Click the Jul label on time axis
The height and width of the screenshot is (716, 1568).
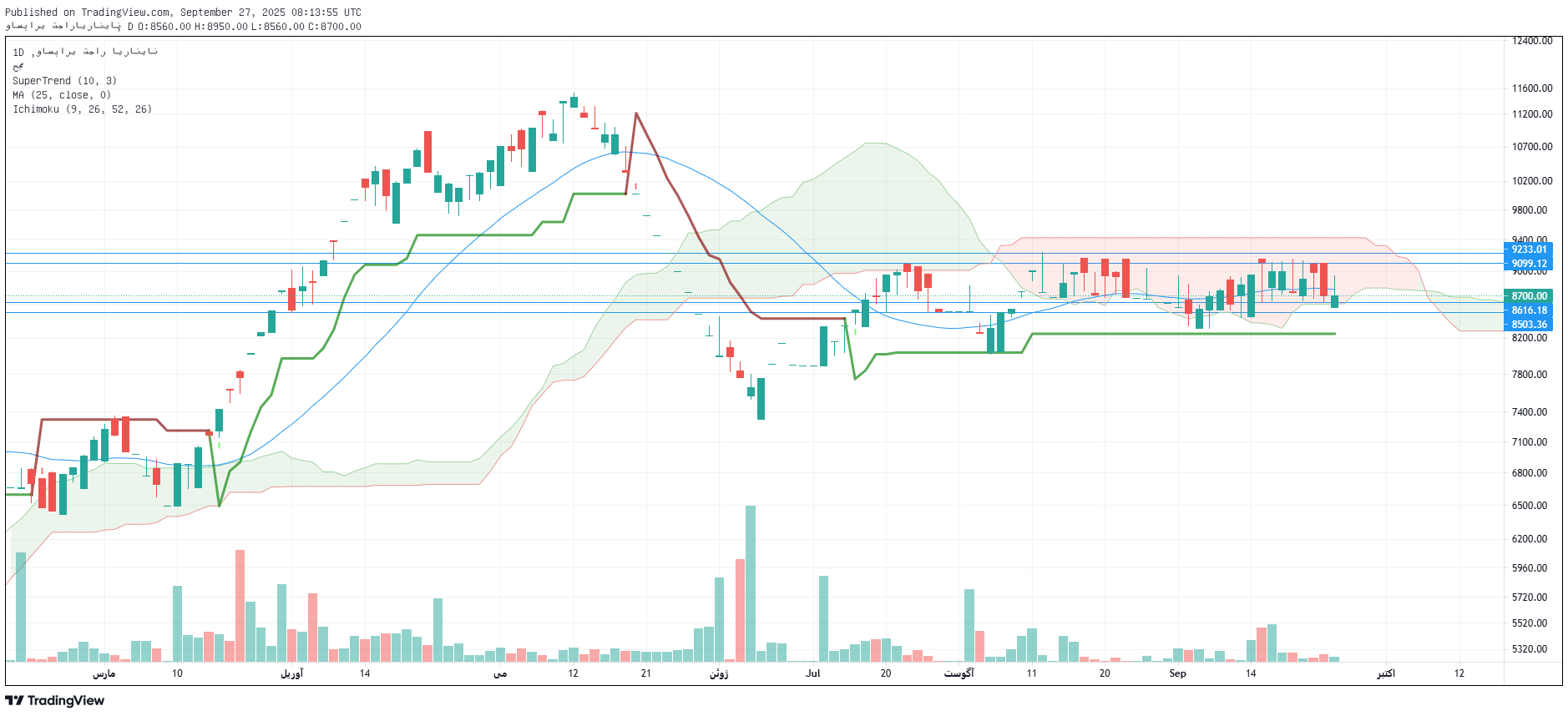tap(812, 673)
